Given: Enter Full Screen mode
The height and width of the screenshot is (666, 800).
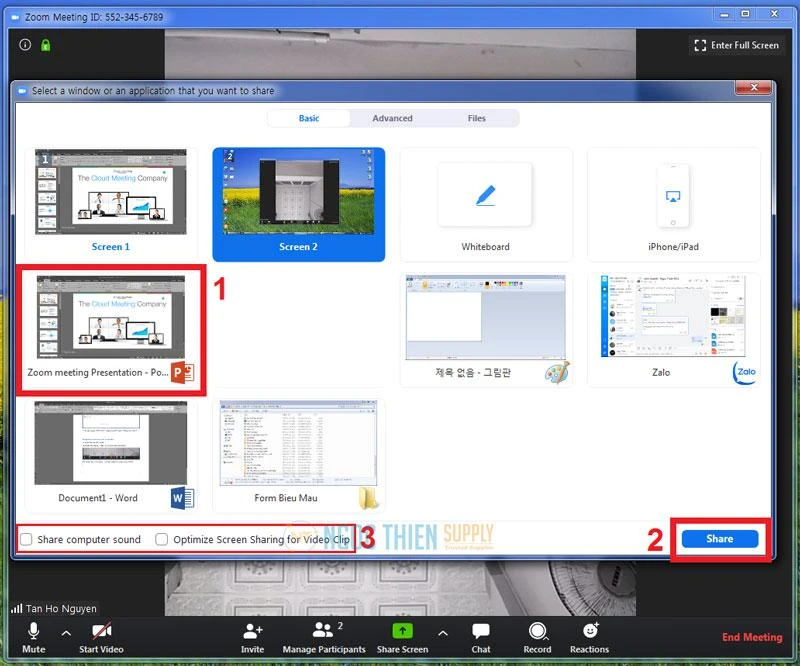Looking at the screenshot, I should (x=736, y=45).
